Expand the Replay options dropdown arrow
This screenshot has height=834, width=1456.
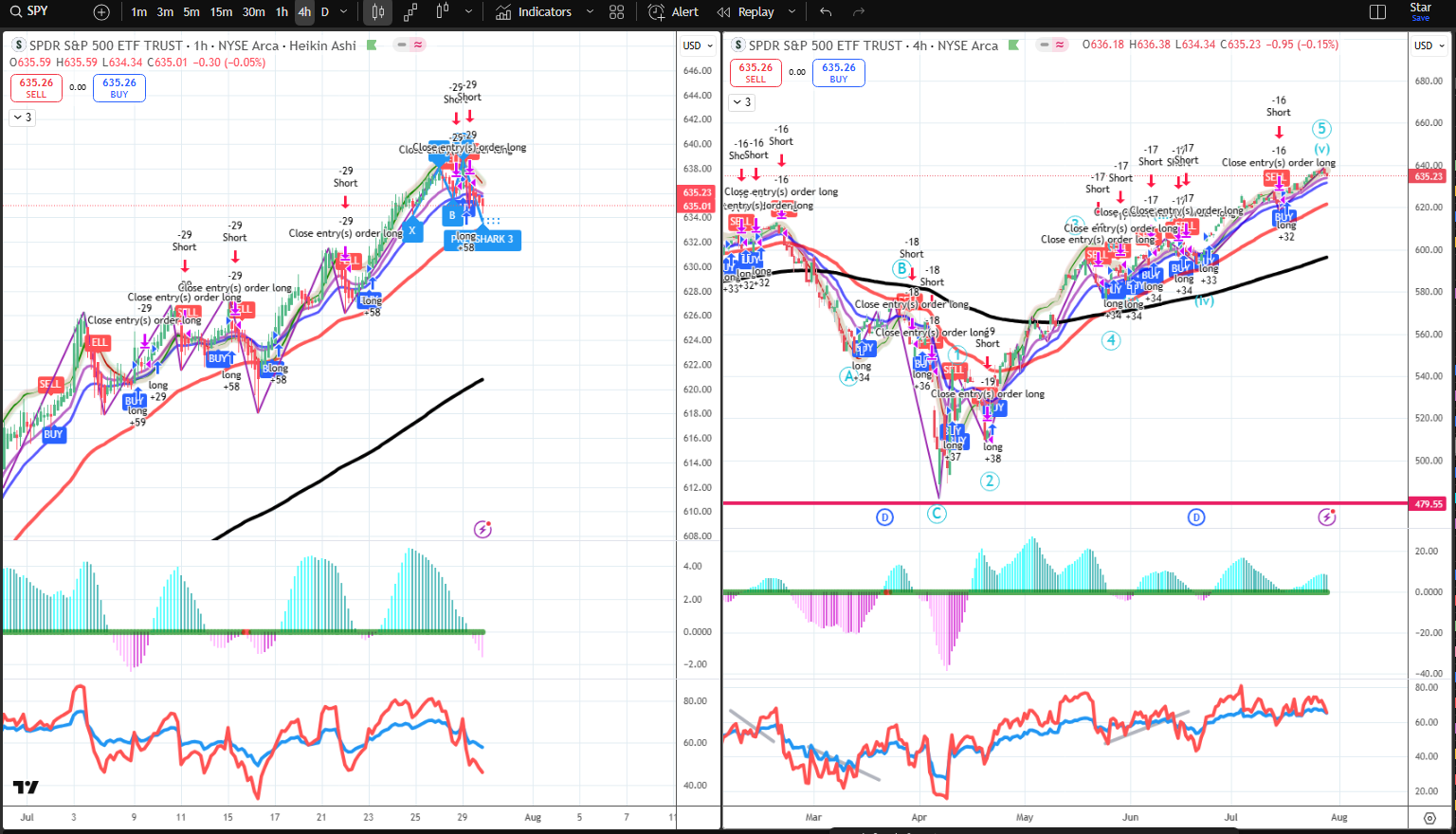coord(792,12)
